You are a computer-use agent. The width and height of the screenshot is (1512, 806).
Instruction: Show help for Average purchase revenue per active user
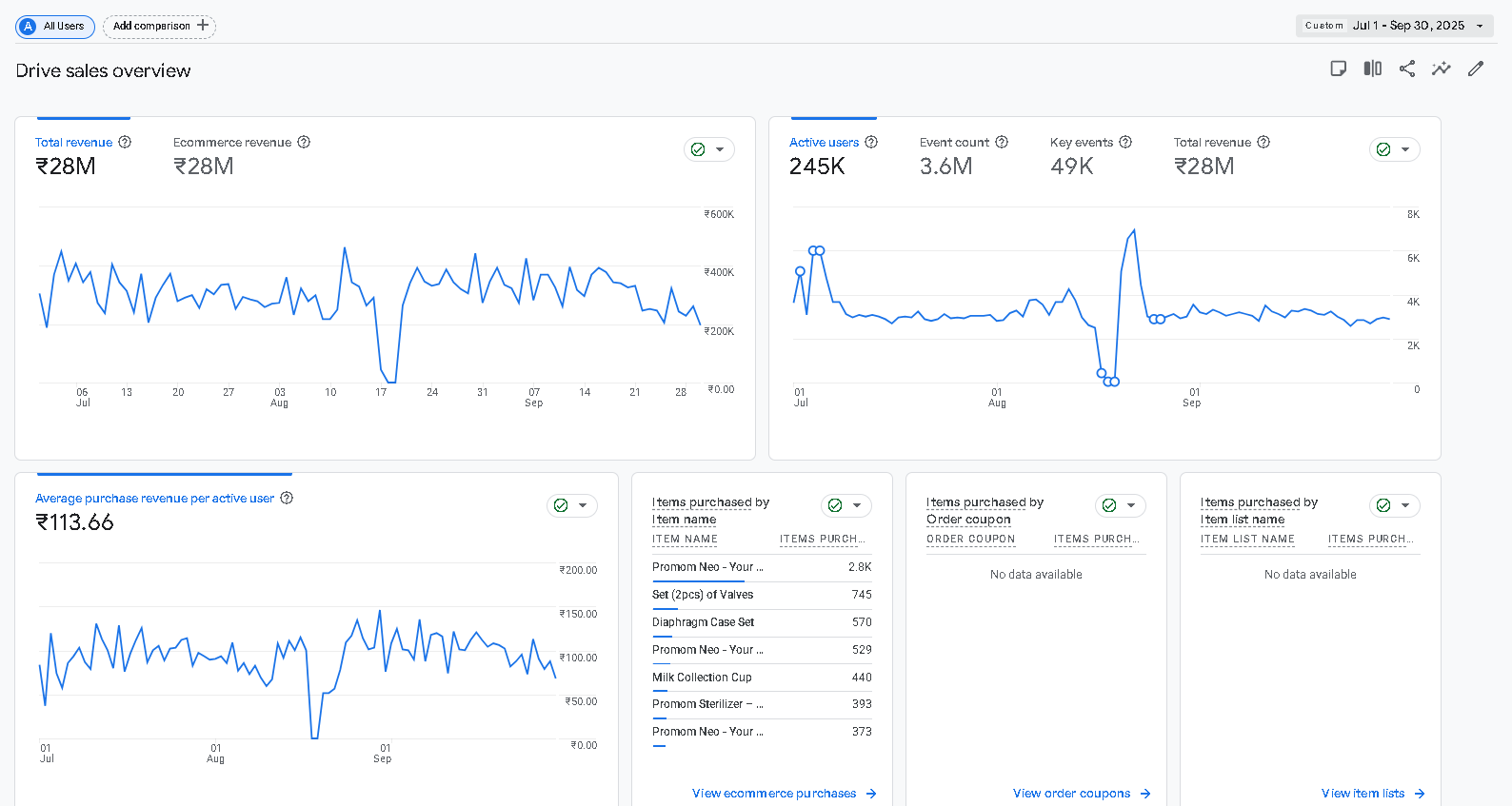point(287,498)
